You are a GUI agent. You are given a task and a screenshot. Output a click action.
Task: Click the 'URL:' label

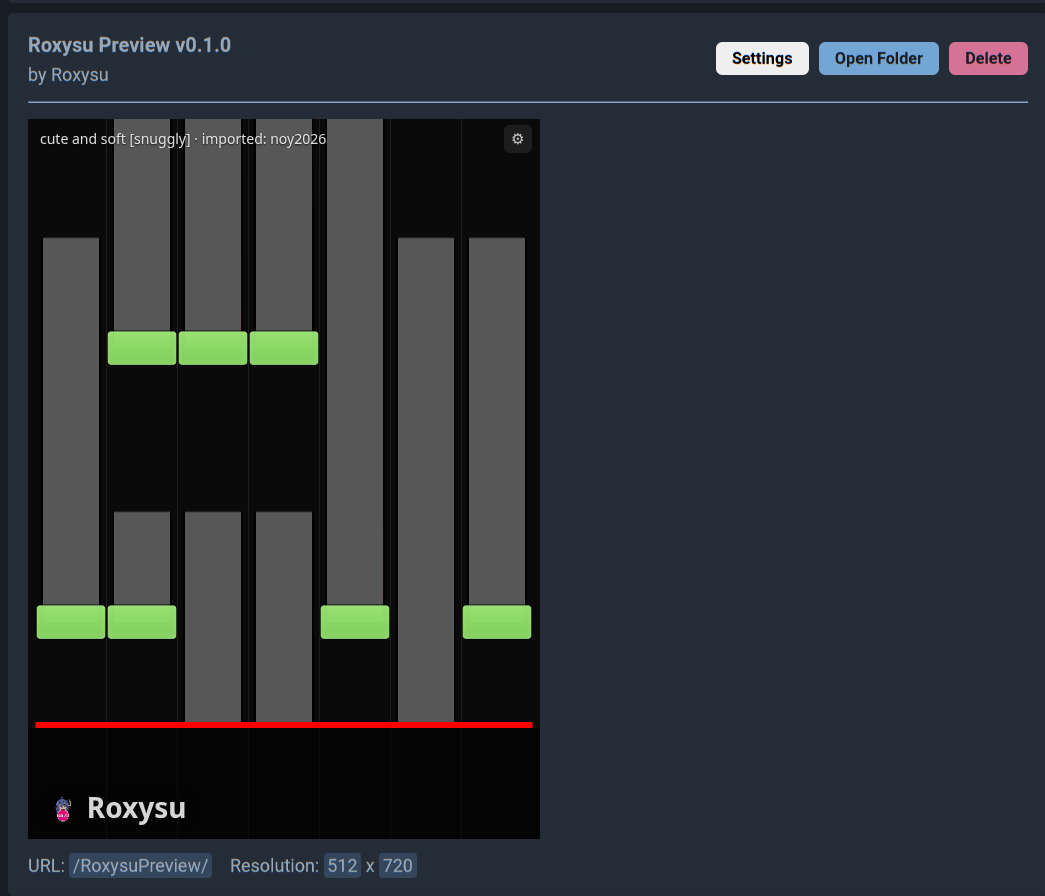[x=46, y=865]
